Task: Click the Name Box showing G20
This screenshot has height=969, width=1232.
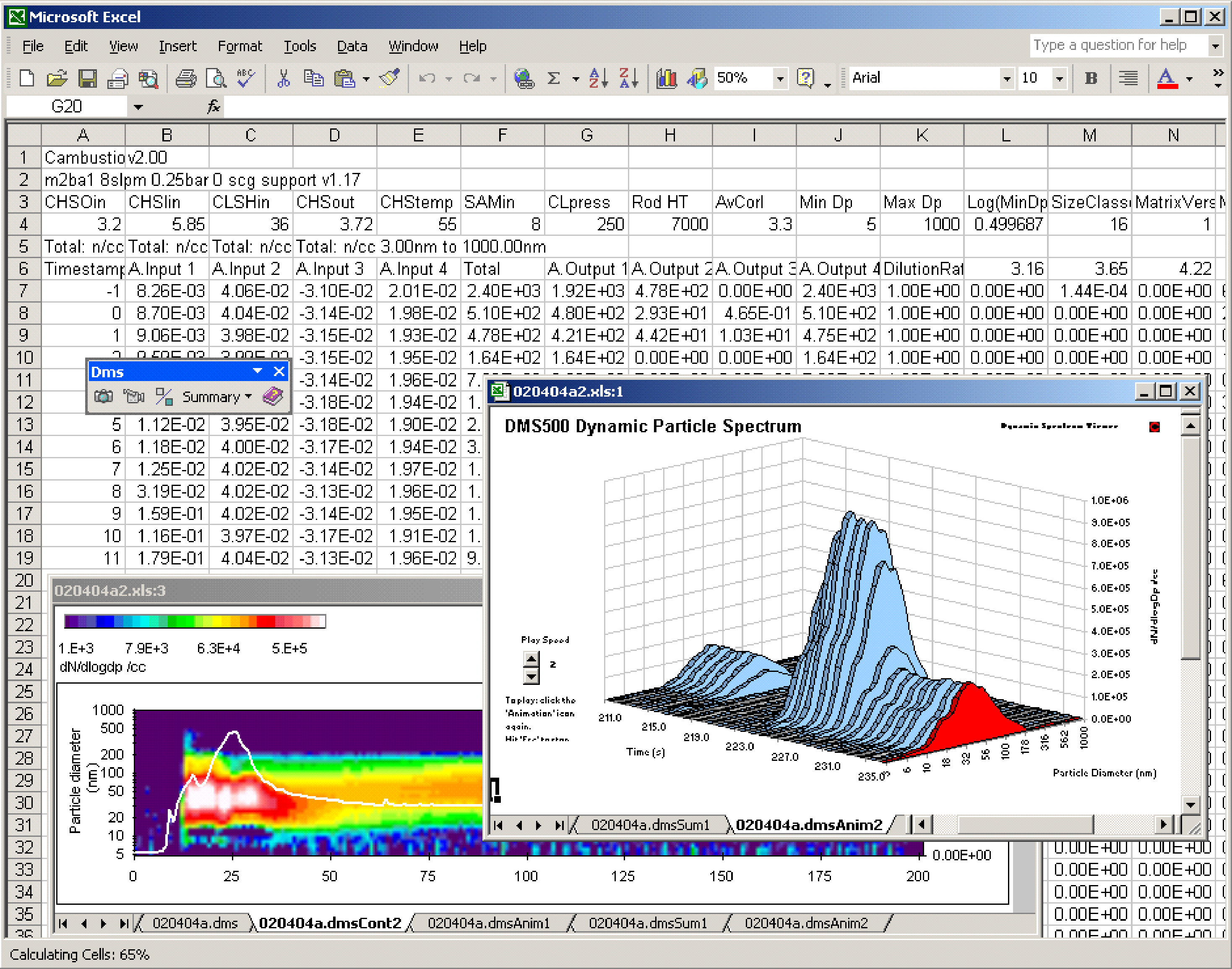Action: 67,106
